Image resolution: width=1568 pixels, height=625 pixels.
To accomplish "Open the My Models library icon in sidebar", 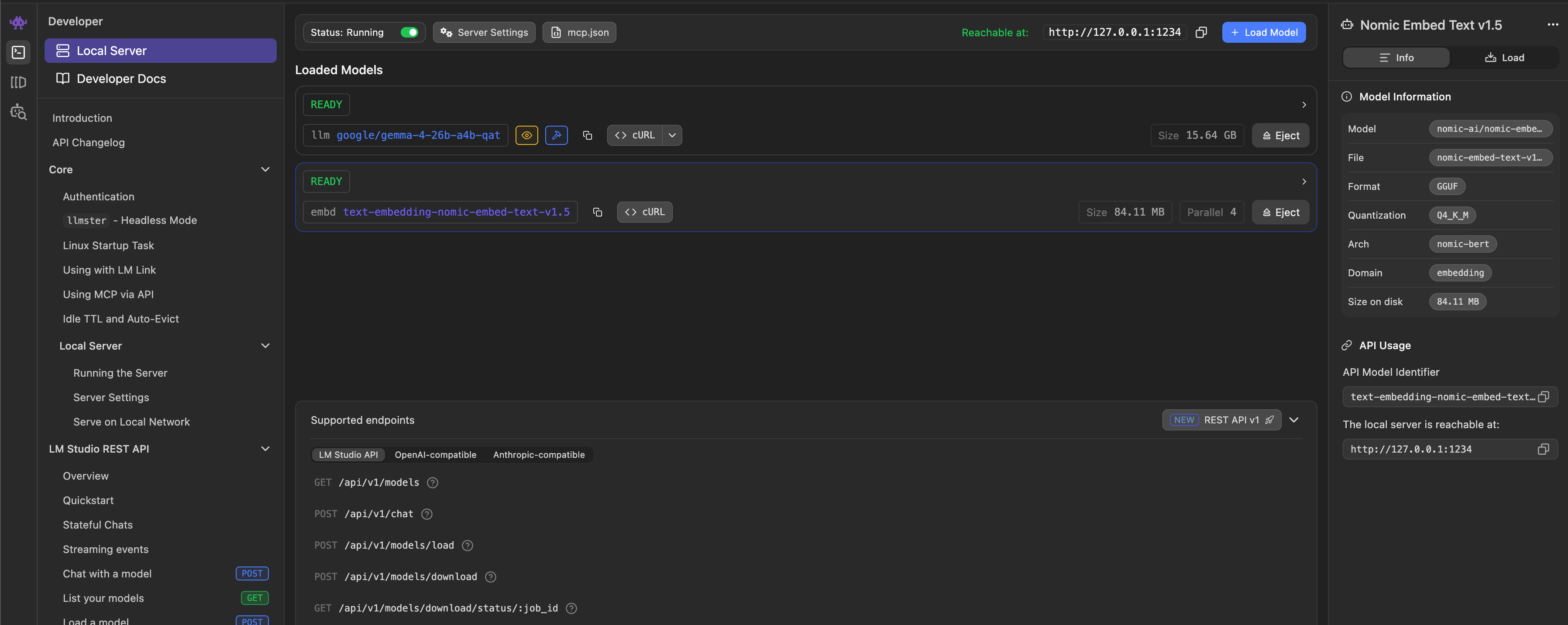I will [18, 82].
